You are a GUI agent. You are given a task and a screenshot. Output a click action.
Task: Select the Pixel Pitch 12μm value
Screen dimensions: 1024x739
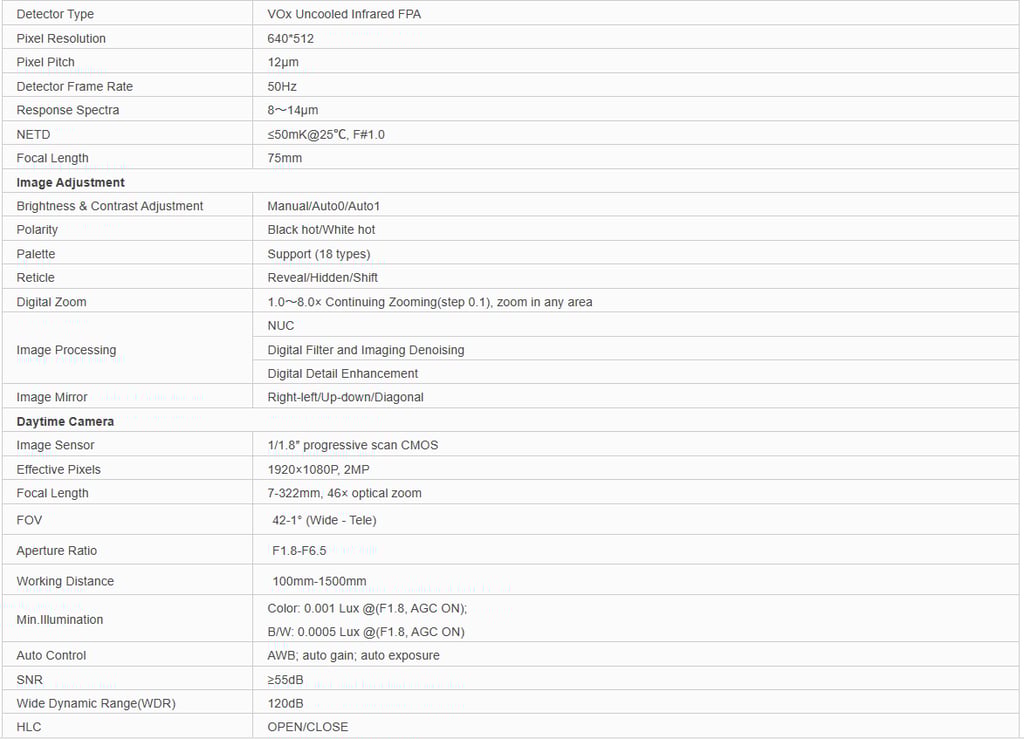click(x=283, y=62)
